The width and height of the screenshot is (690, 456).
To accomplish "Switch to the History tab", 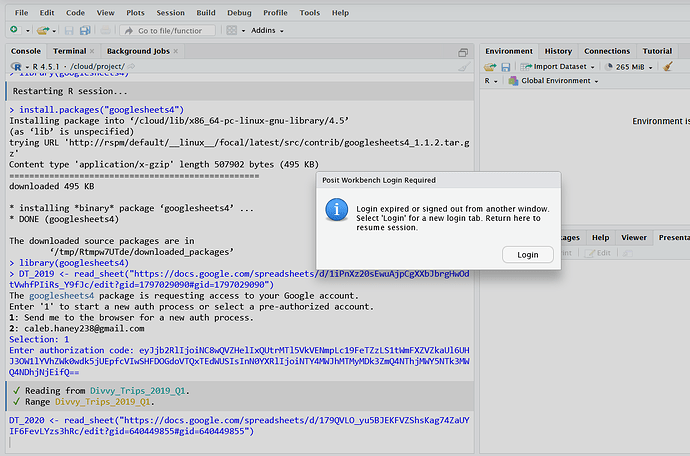I will (x=558, y=51).
